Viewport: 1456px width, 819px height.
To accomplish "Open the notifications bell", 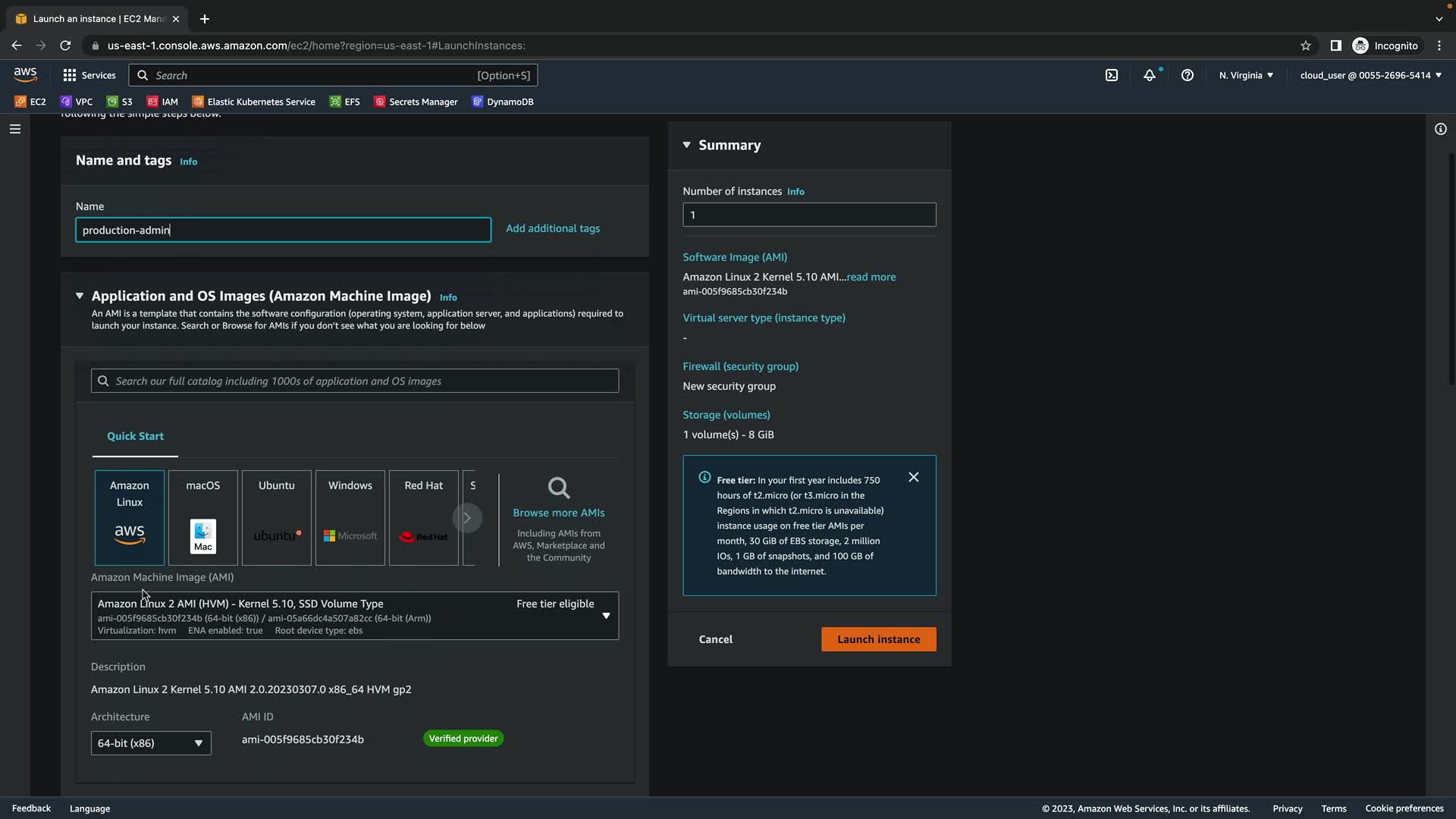I will pyautogui.click(x=1150, y=75).
